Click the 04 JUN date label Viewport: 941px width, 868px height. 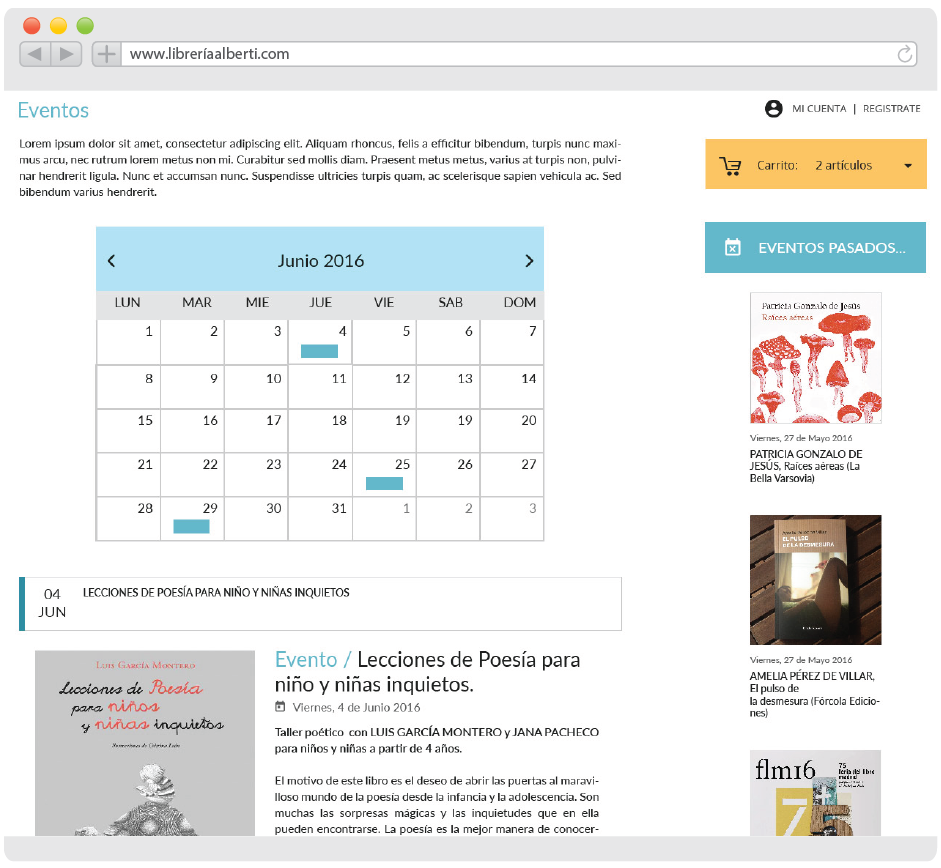pos(52,603)
